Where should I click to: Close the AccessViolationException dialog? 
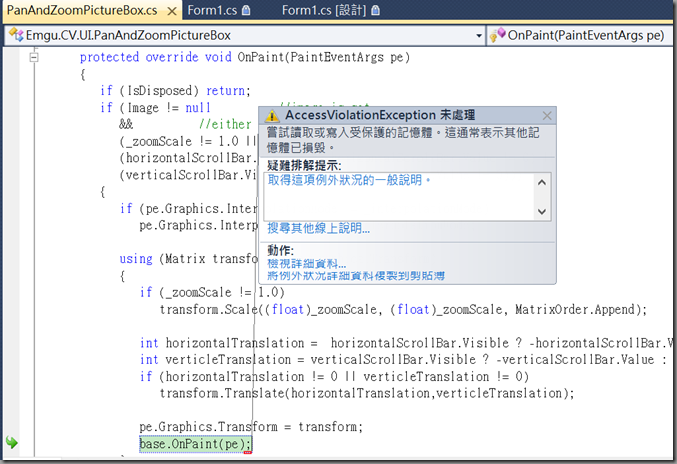pyautogui.click(x=547, y=116)
